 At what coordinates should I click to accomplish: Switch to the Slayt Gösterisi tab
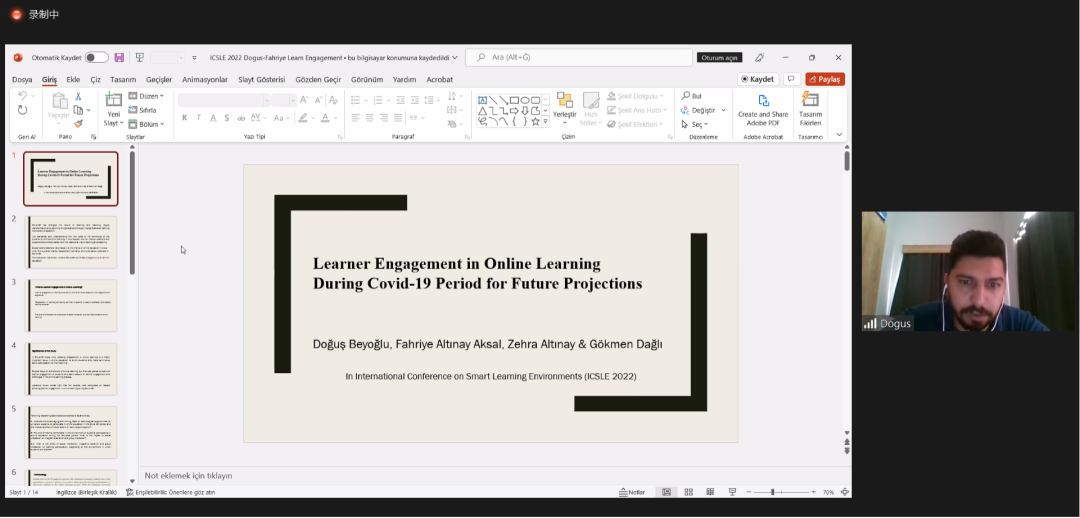pos(261,79)
